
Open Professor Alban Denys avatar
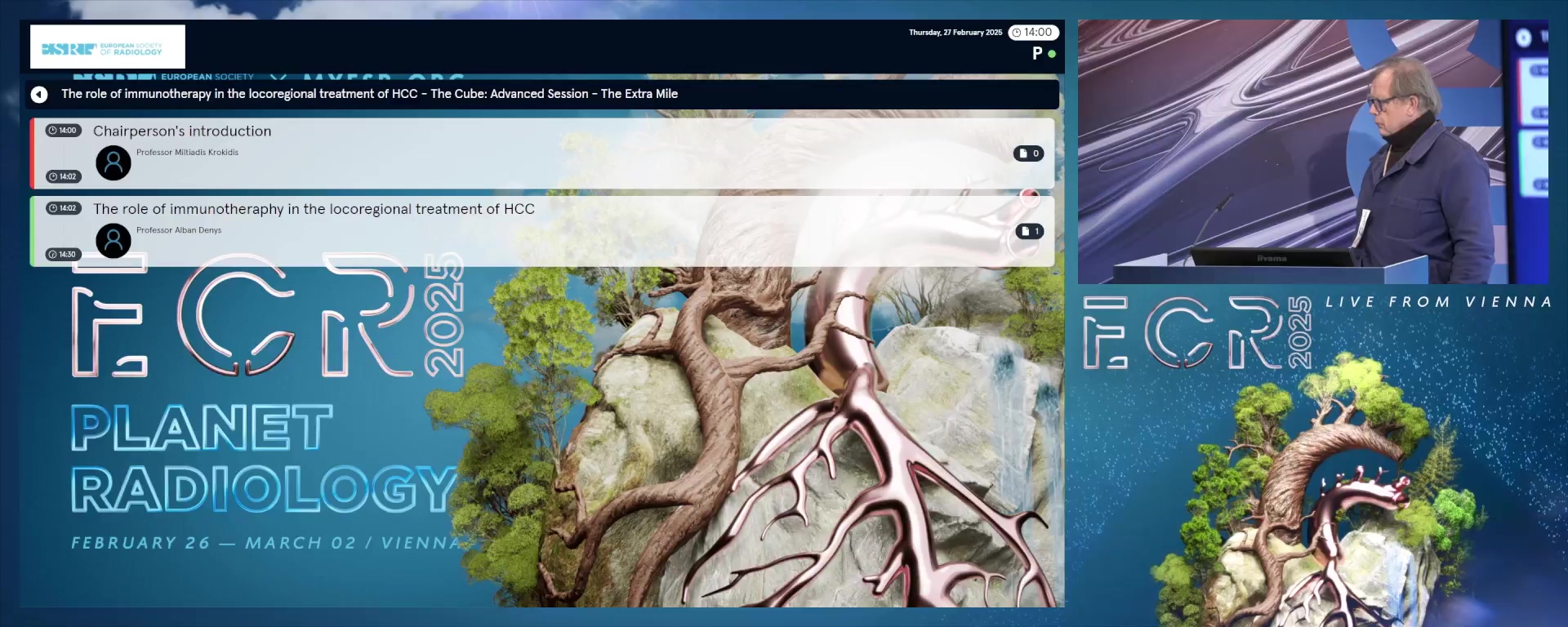coord(114,241)
